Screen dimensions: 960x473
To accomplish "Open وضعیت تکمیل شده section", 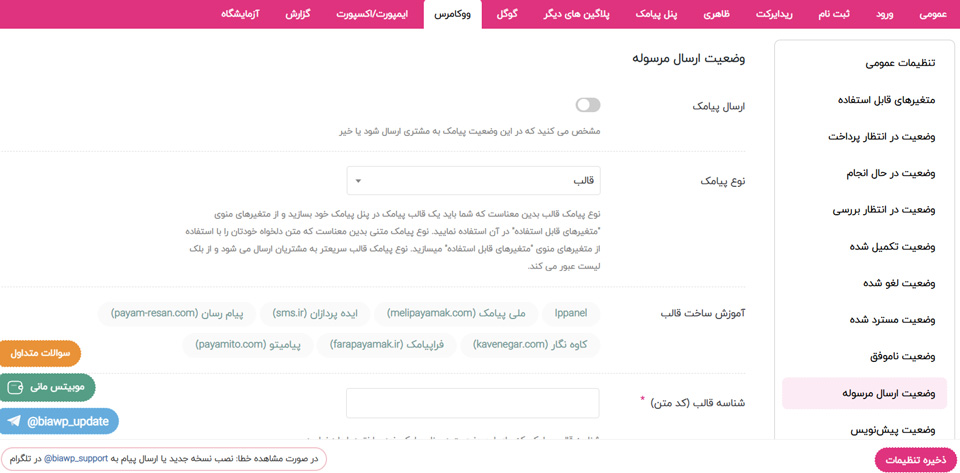I will click(864, 247).
